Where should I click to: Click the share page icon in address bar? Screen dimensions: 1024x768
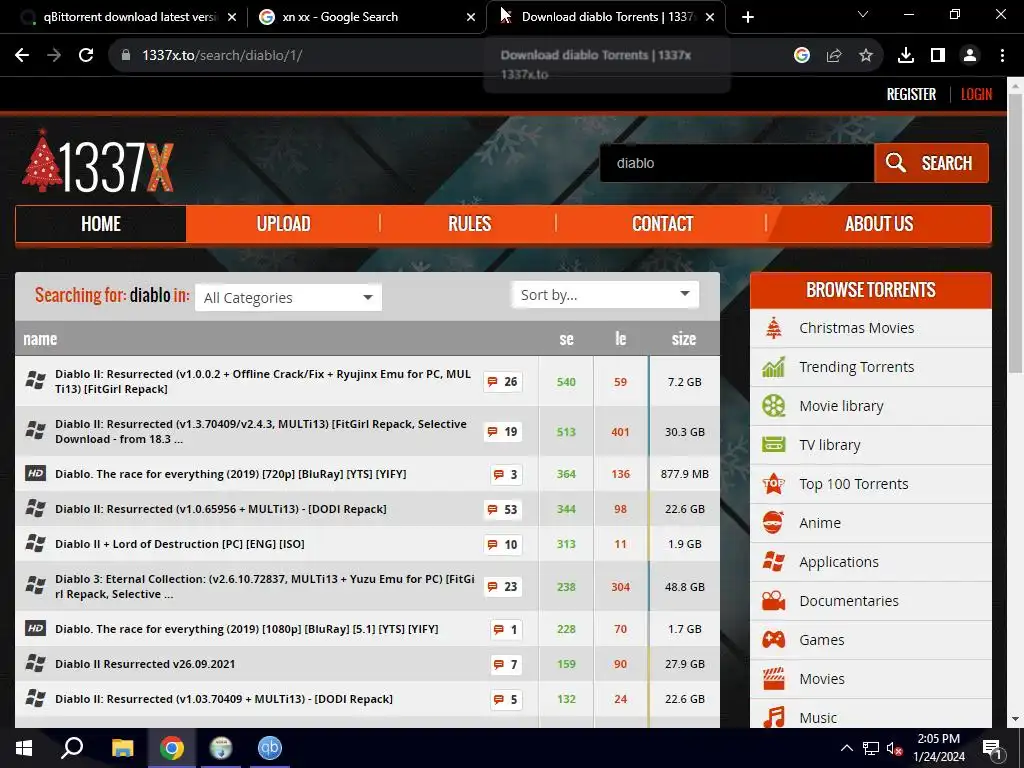(834, 56)
